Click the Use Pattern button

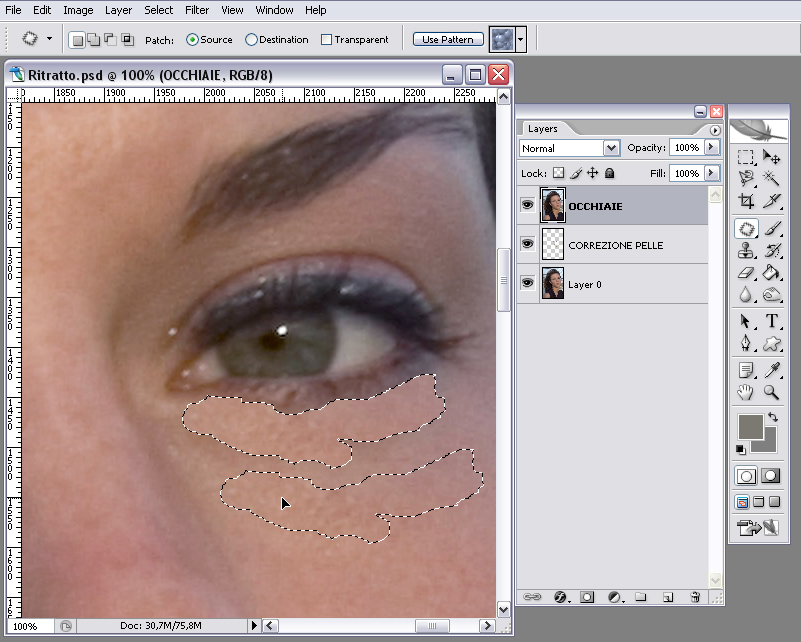448,40
